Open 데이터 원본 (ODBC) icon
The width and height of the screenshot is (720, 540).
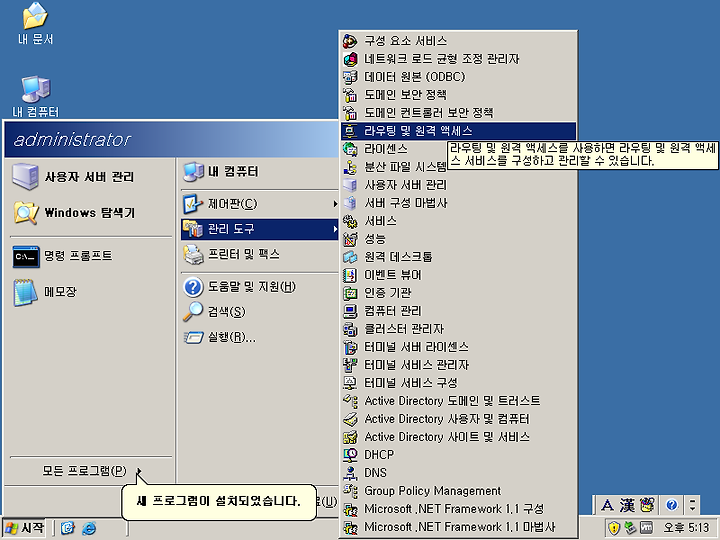(x=350, y=77)
